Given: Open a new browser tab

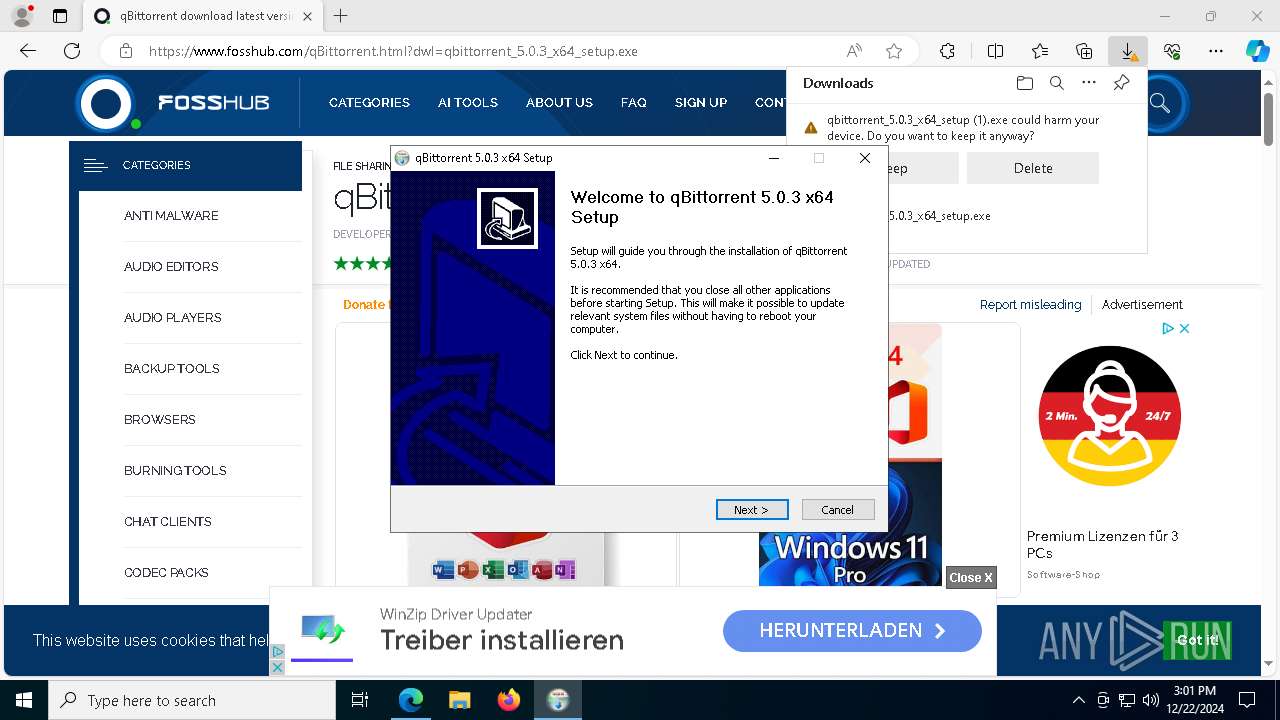Looking at the screenshot, I should click(341, 16).
